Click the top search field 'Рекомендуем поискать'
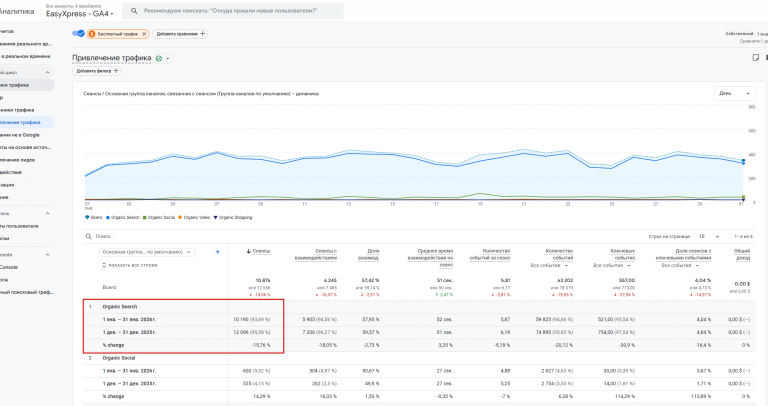The image size is (768, 406). [x=233, y=11]
